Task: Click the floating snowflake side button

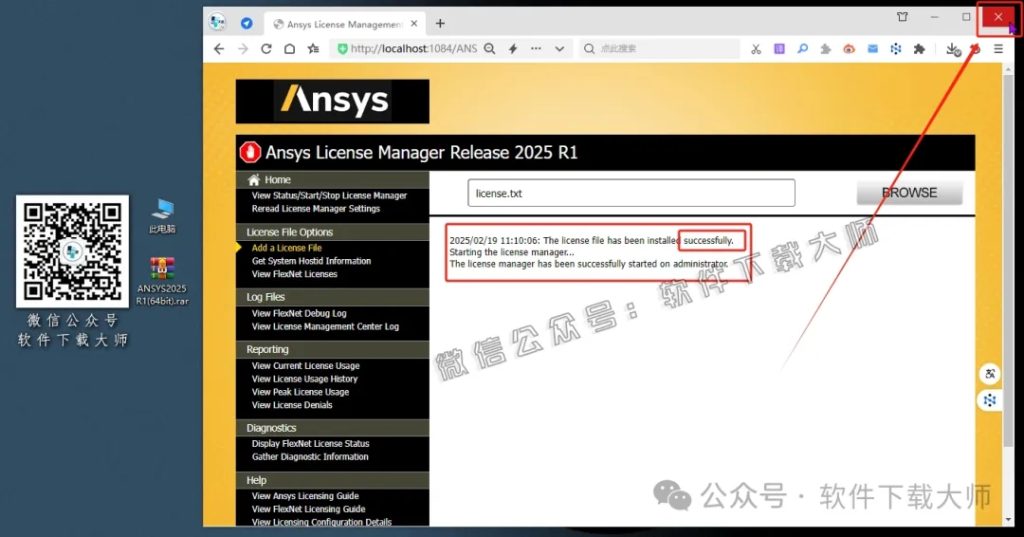Action: (990, 400)
